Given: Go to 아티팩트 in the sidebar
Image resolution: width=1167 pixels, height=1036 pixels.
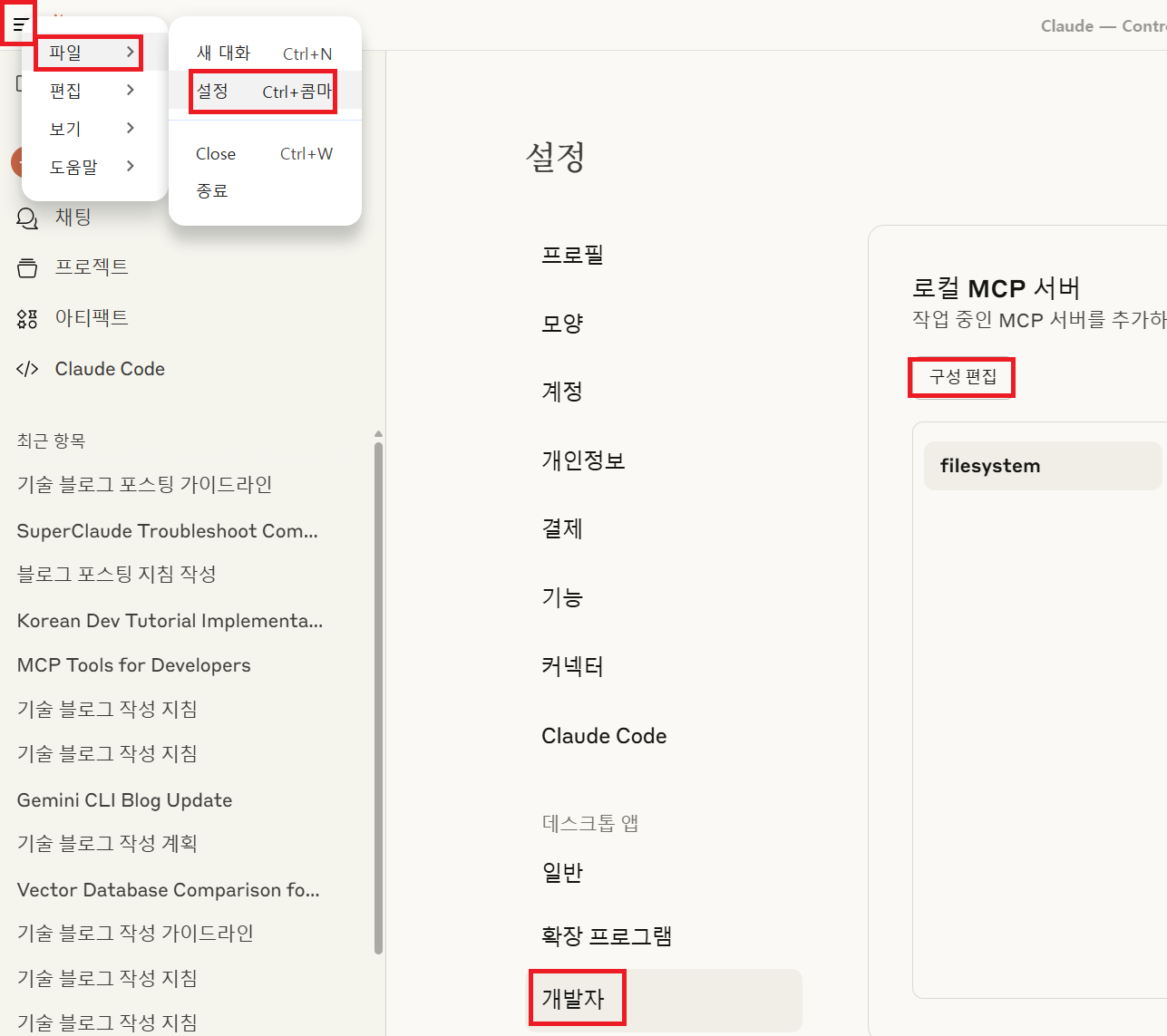Looking at the screenshot, I should point(92,318).
